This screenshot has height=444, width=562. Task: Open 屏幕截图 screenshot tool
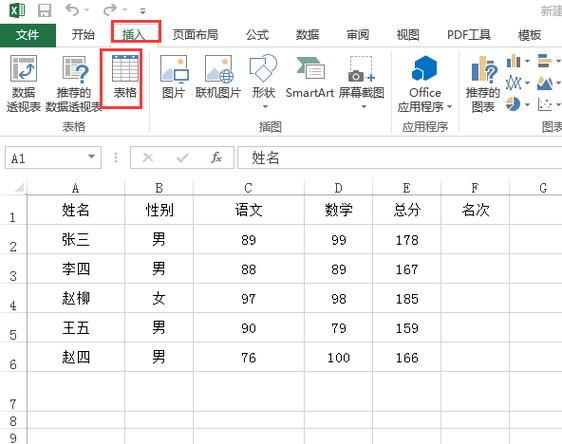coord(362,82)
